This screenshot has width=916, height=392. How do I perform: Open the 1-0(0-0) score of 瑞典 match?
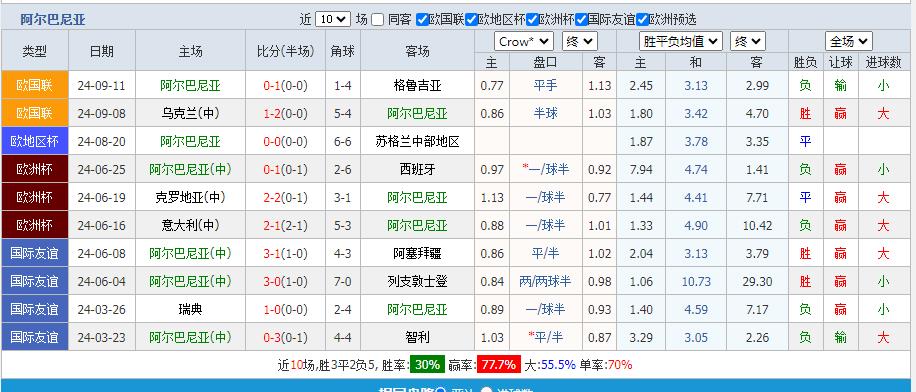(x=286, y=310)
